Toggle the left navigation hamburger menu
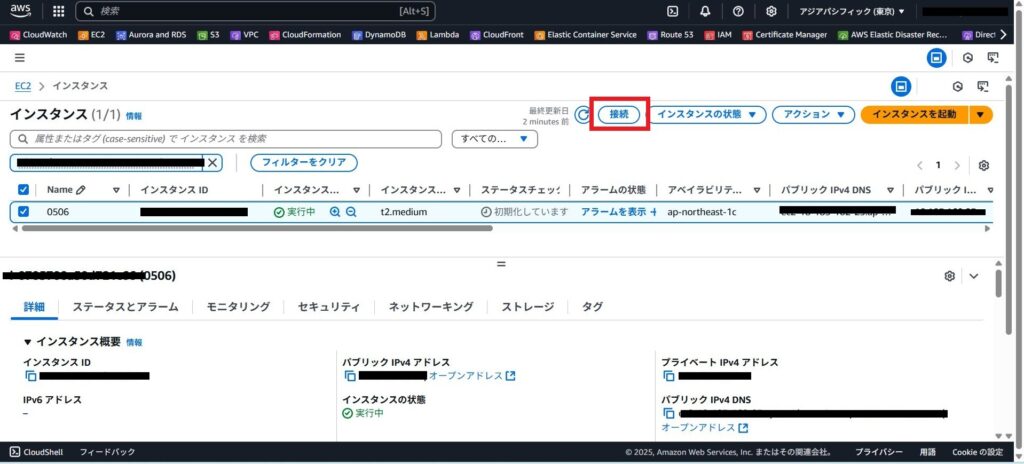This screenshot has width=1024, height=464. (x=20, y=58)
